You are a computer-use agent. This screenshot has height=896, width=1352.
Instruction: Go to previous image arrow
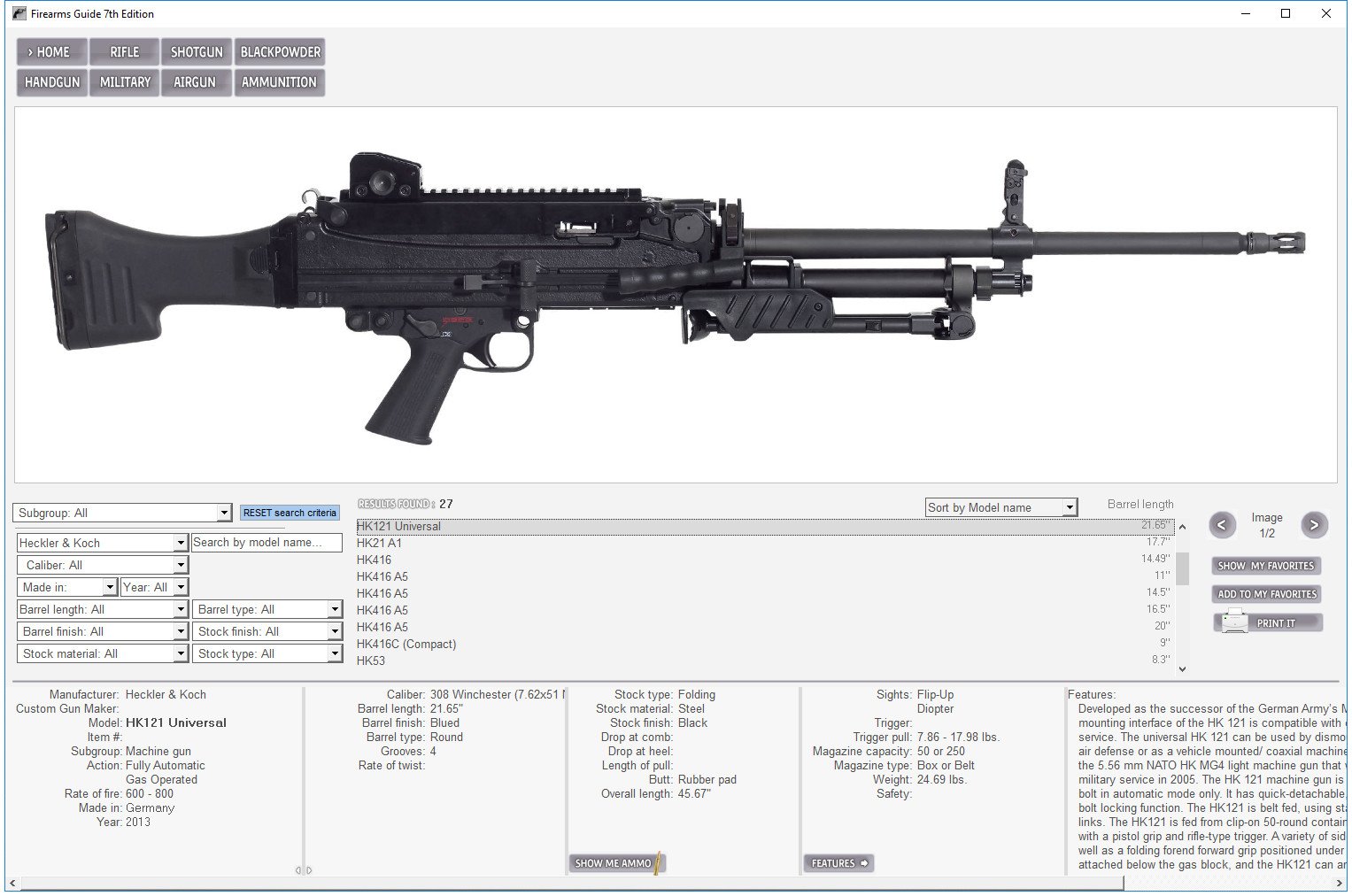[1222, 525]
